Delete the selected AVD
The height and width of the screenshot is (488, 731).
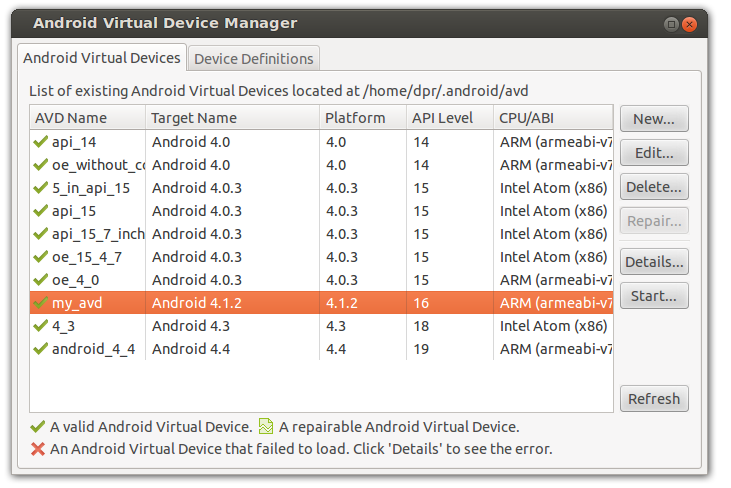(x=654, y=187)
